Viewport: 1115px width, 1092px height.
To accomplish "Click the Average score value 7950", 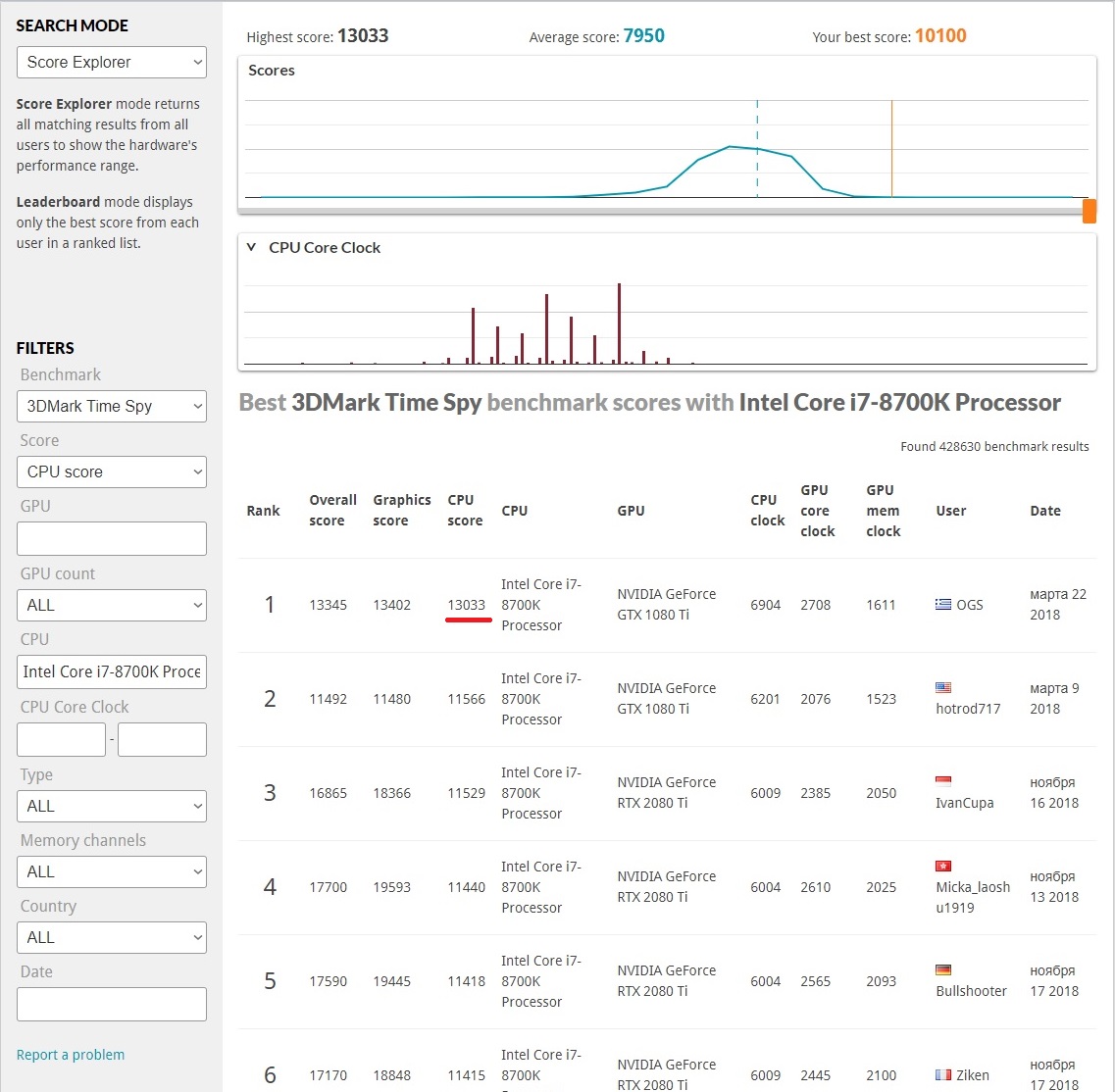I will pyautogui.click(x=643, y=35).
